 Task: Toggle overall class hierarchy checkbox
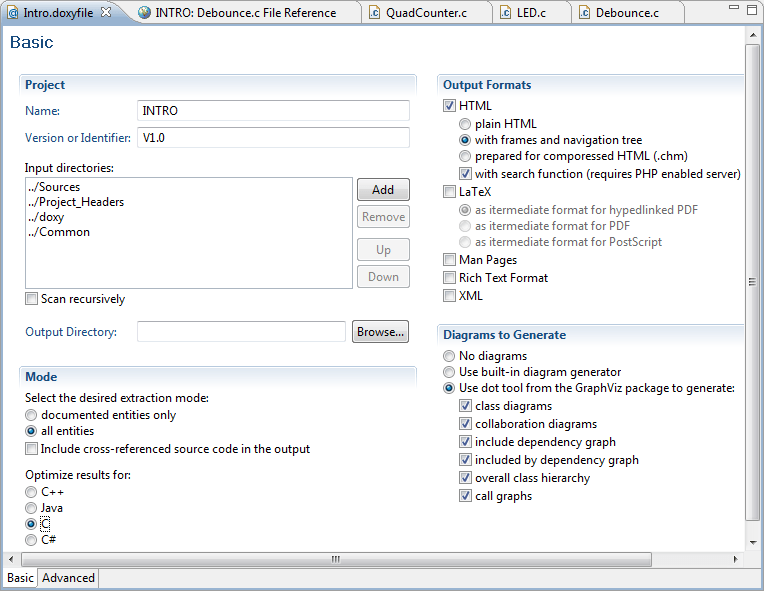tap(465, 478)
